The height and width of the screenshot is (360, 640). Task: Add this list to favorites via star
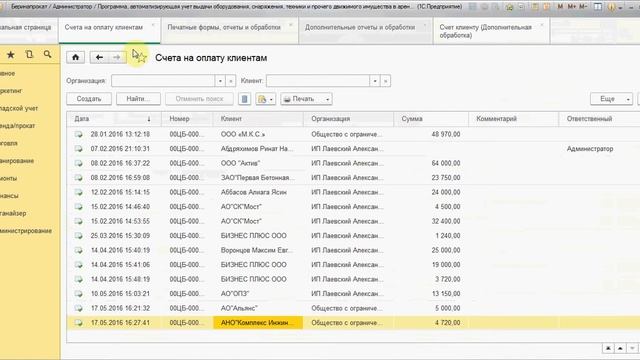(141, 58)
